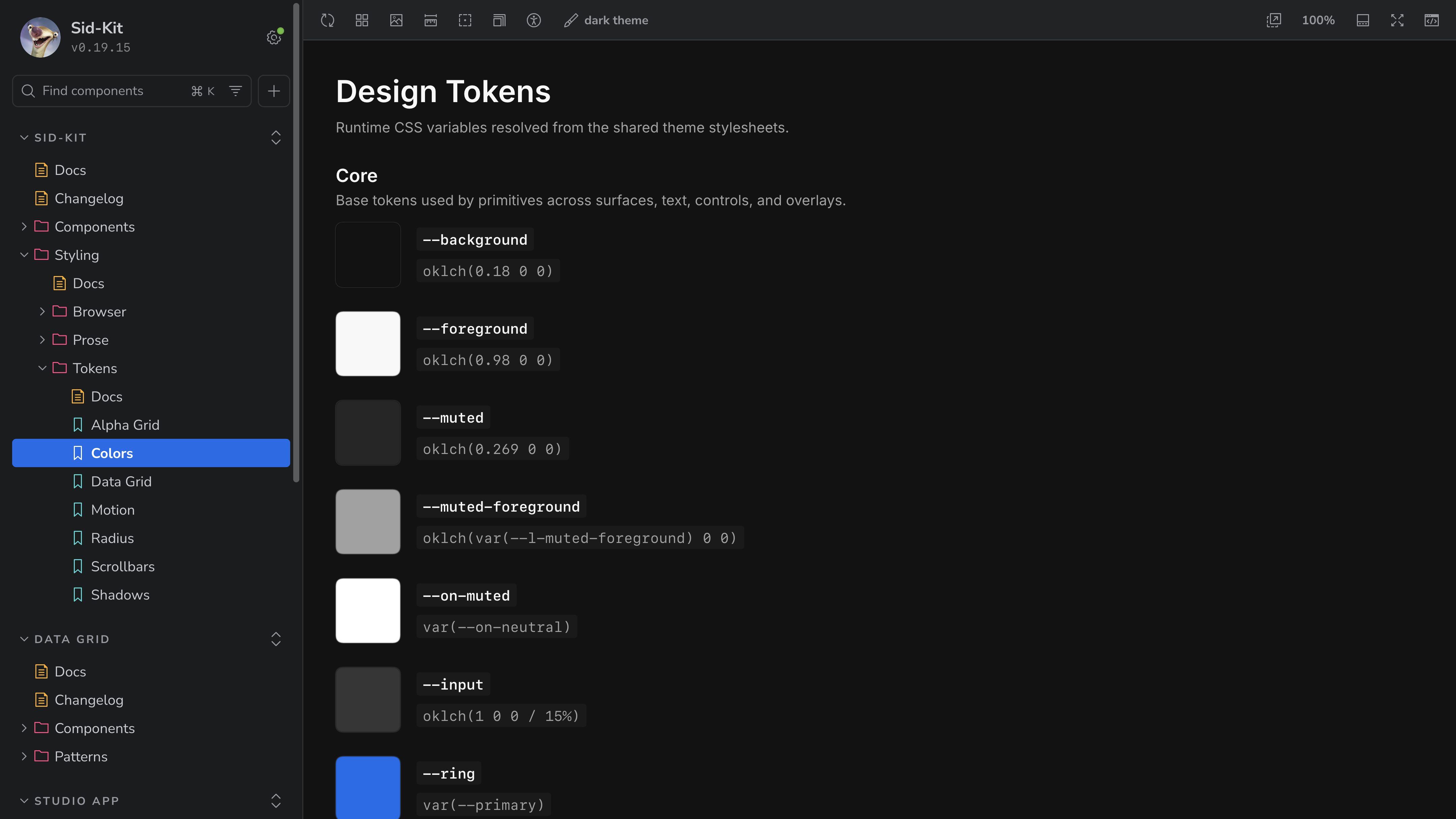
Task: Click the sidebar vertical scrollbar
Action: [x=296, y=243]
